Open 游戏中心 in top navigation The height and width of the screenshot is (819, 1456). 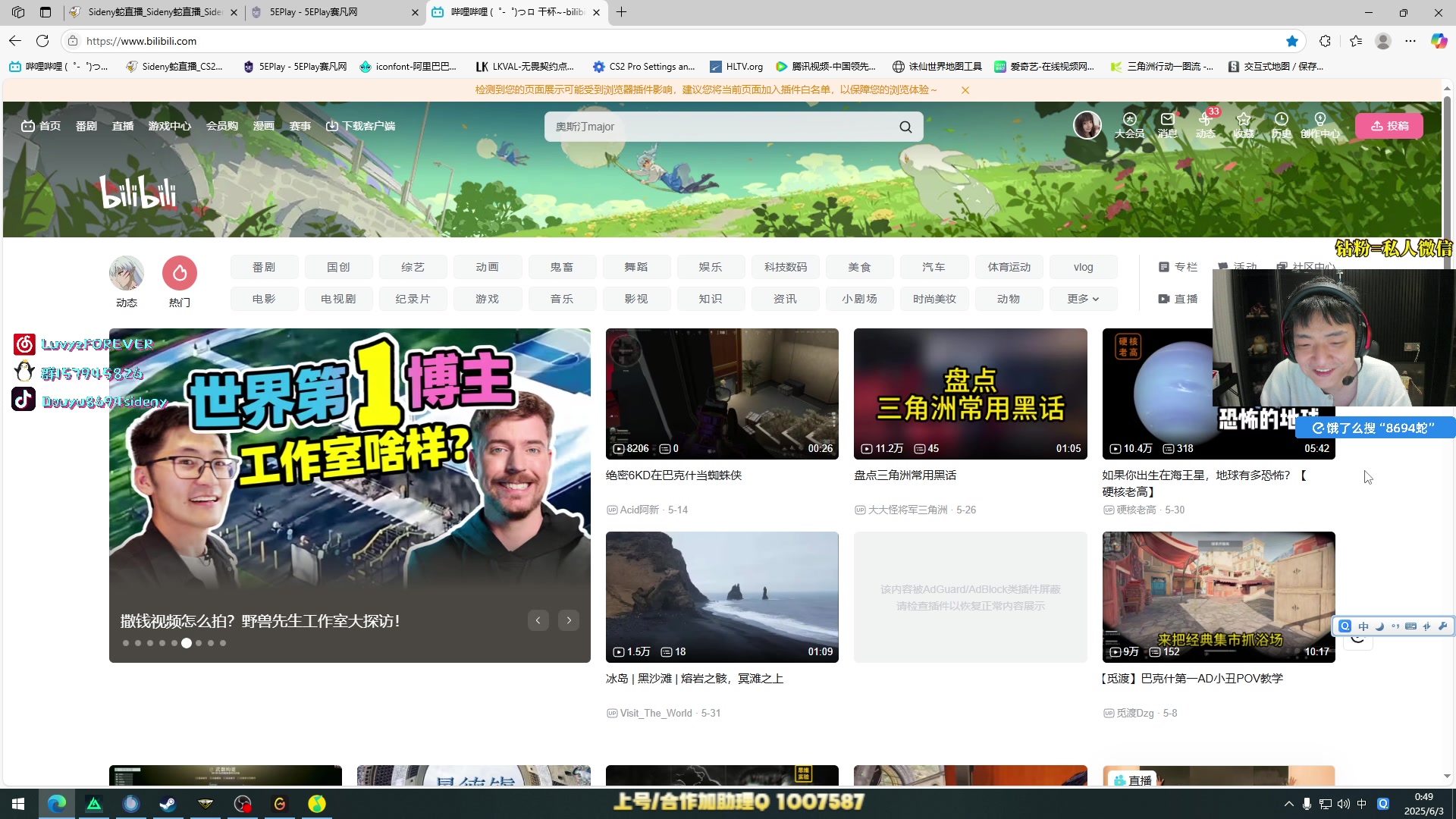click(169, 126)
